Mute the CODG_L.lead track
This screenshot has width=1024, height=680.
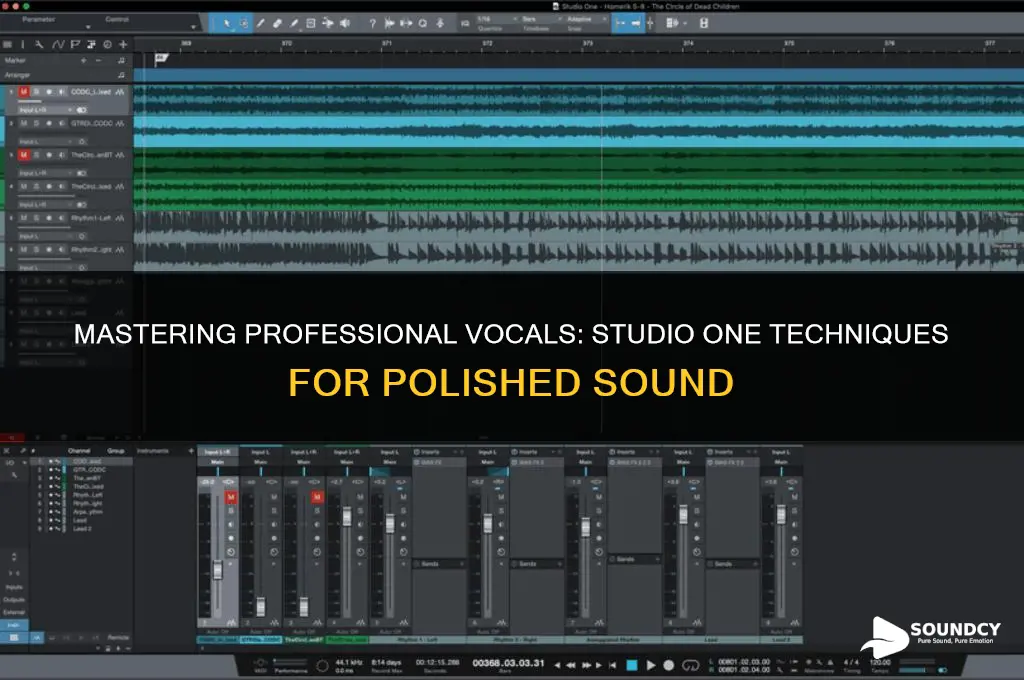click(24, 92)
